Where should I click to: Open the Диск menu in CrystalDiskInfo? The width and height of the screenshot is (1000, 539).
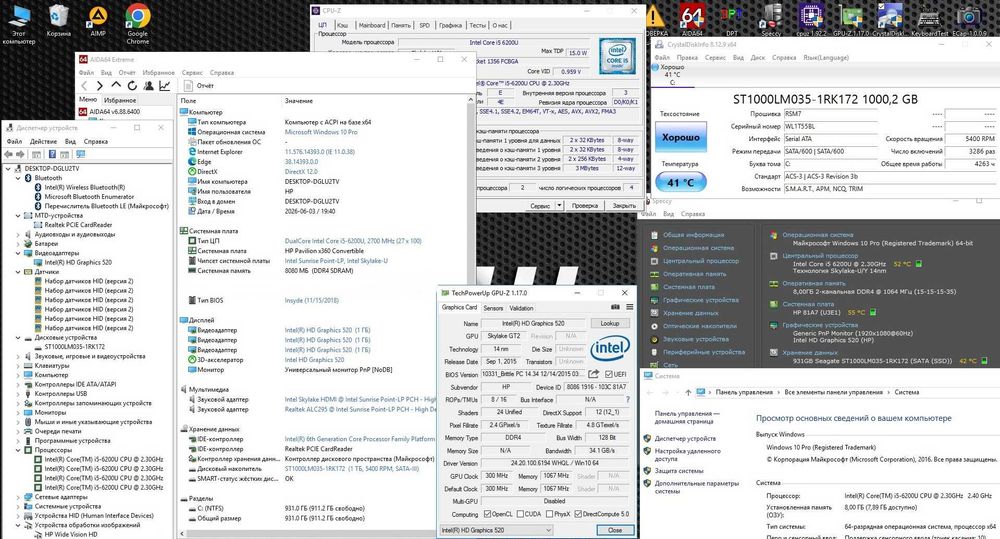click(x=758, y=57)
